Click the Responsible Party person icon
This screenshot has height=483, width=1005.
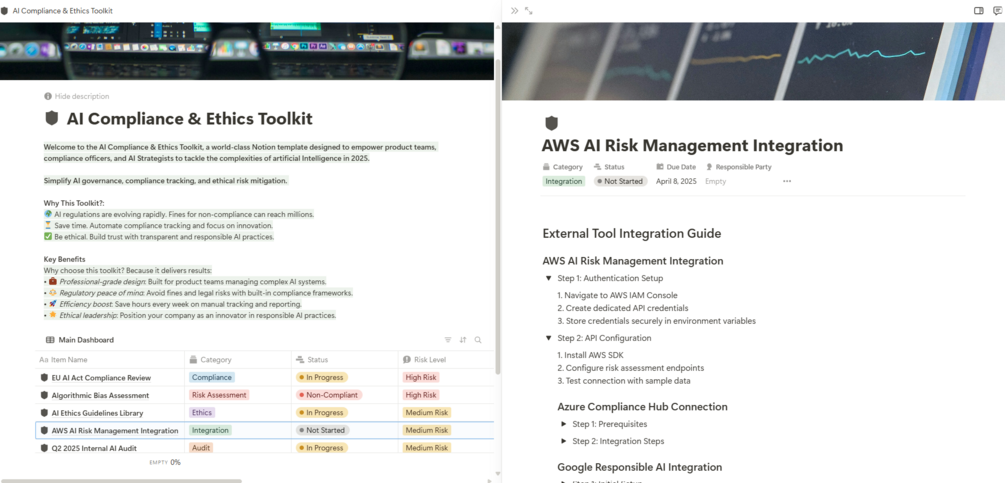point(710,167)
